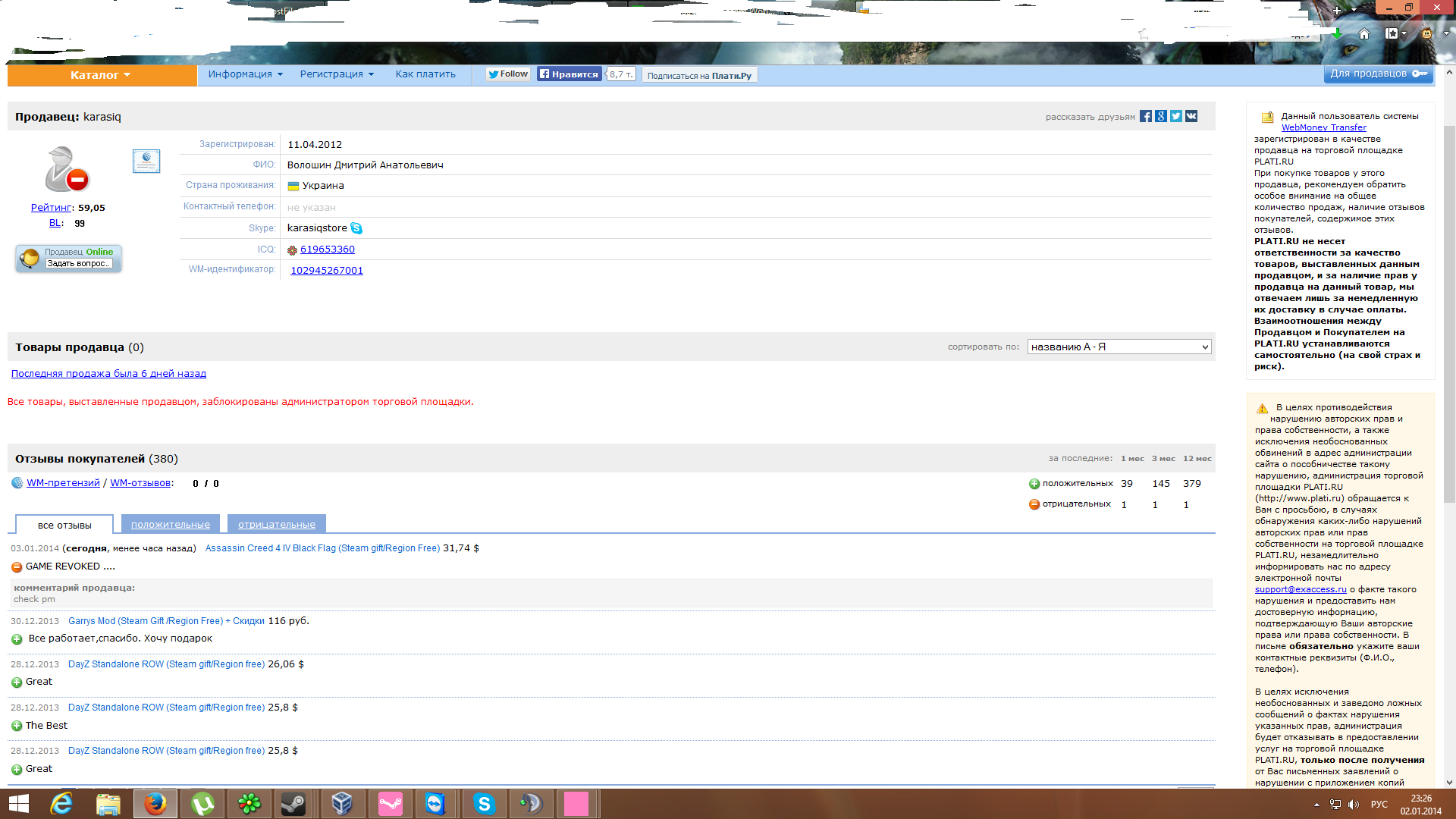
Task: Click the warning triangle icon in the sidebar
Action: pyautogui.click(x=1263, y=409)
